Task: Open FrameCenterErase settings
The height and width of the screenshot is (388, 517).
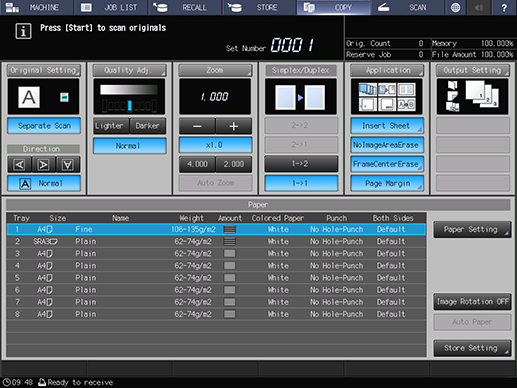Action: click(x=387, y=164)
